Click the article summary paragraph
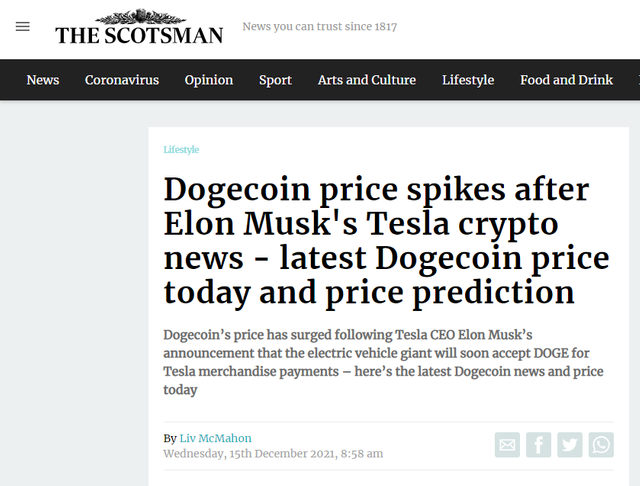The height and width of the screenshot is (486, 640). click(x=383, y=362)
